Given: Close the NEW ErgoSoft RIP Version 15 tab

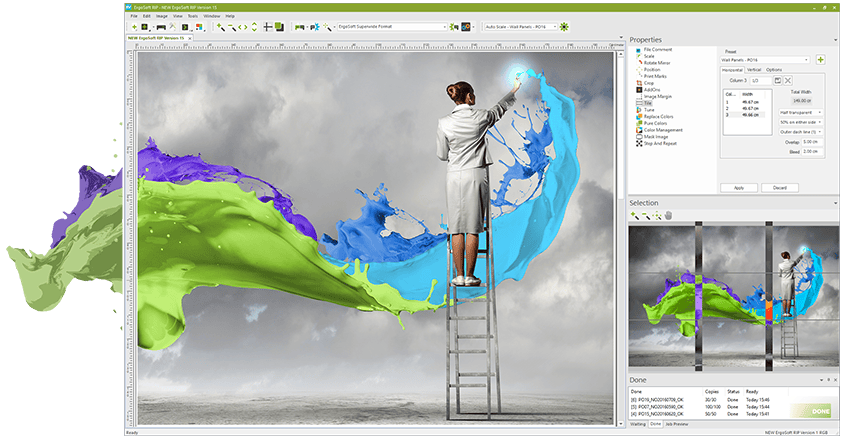Looking at the screenshot, I should [189, 38].
